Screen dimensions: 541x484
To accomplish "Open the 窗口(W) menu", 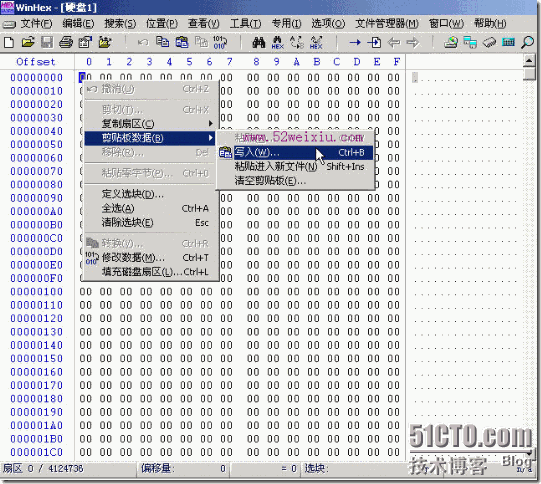I will point(446,23).
